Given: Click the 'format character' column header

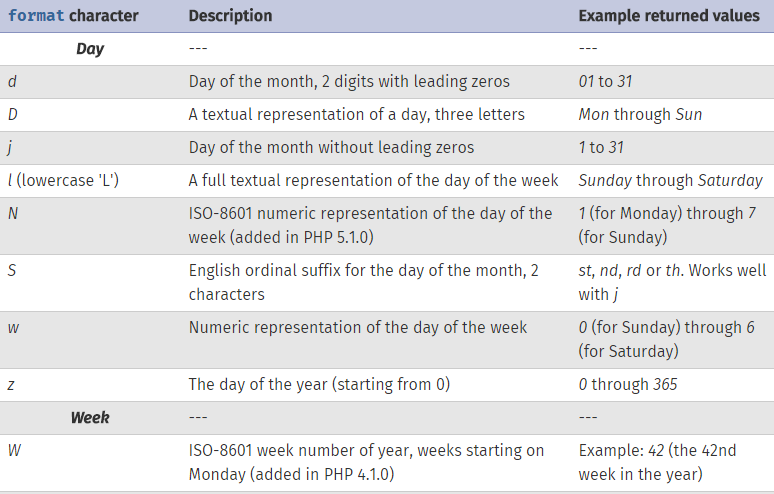Looking at the screenshot, I should coord(73,16).
